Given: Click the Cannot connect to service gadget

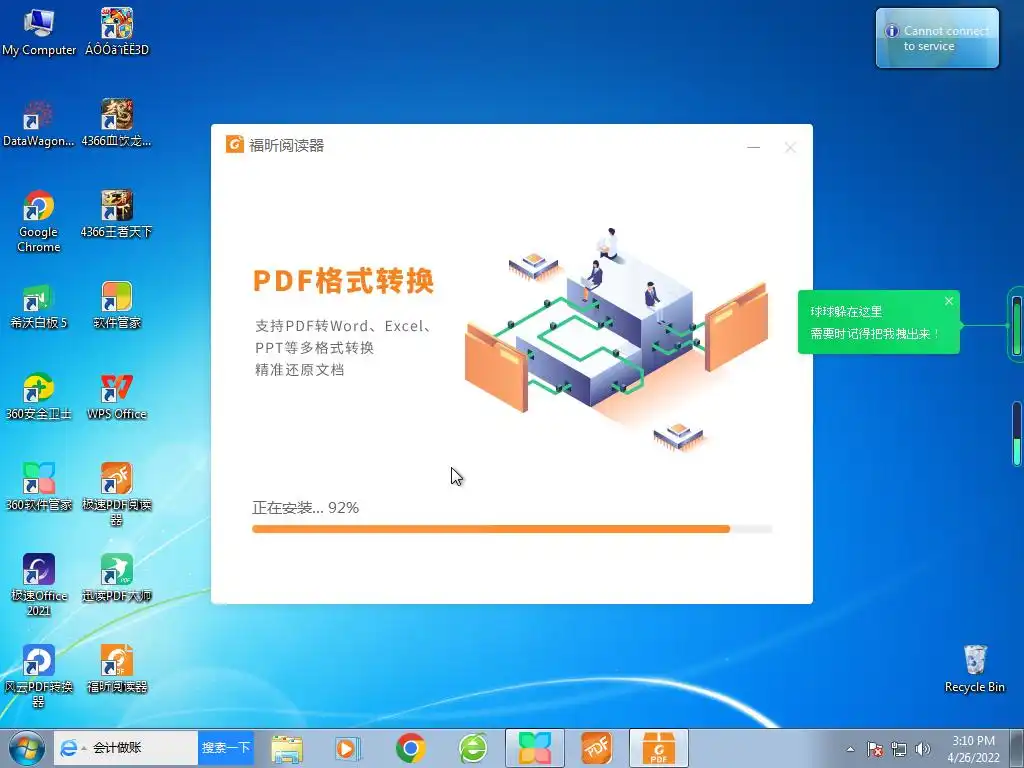Looking at the screenshot, I should coord(937,38).
